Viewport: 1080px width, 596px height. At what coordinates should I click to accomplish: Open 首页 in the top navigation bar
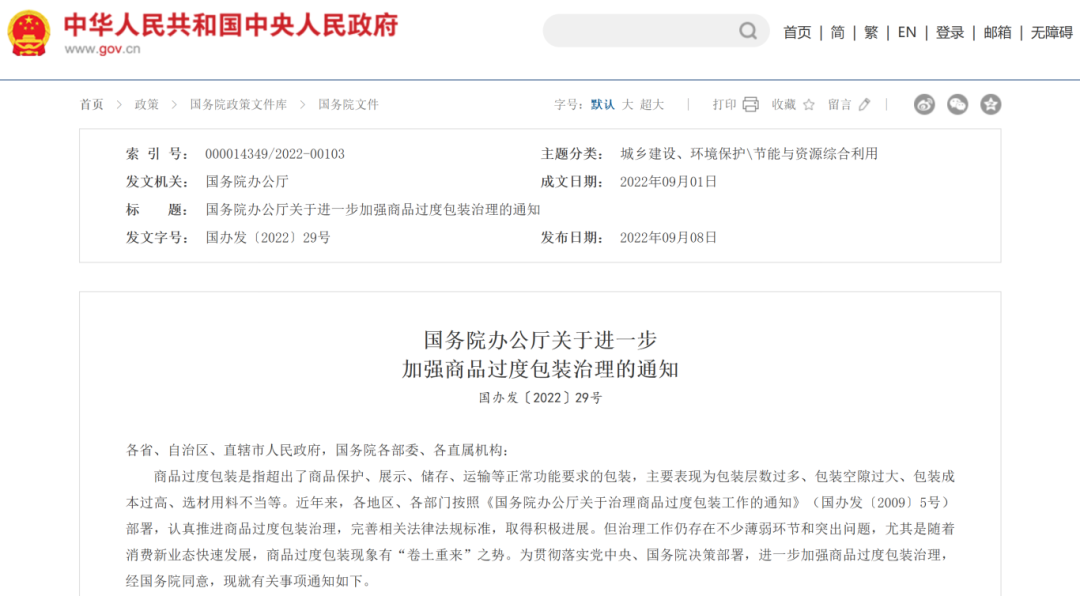pyautogui.click(x=797, y=31)
